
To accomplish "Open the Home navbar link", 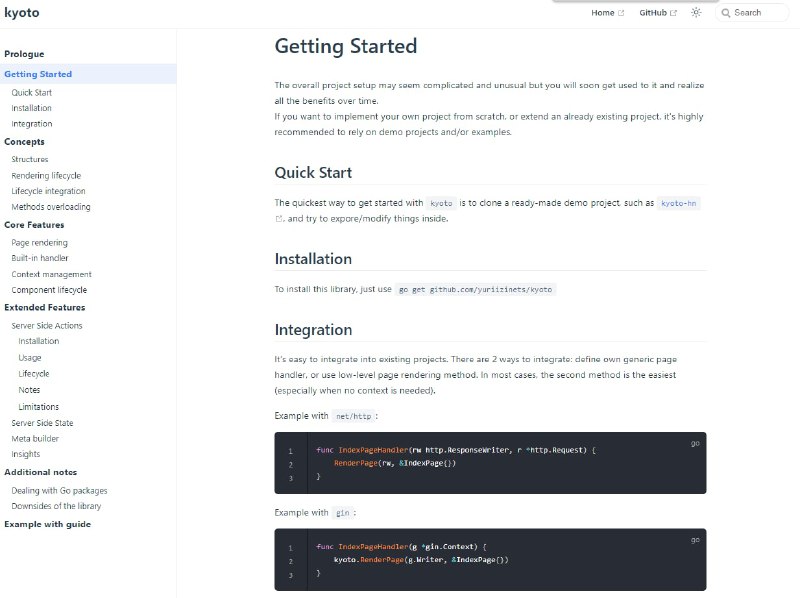I will 602,13.
